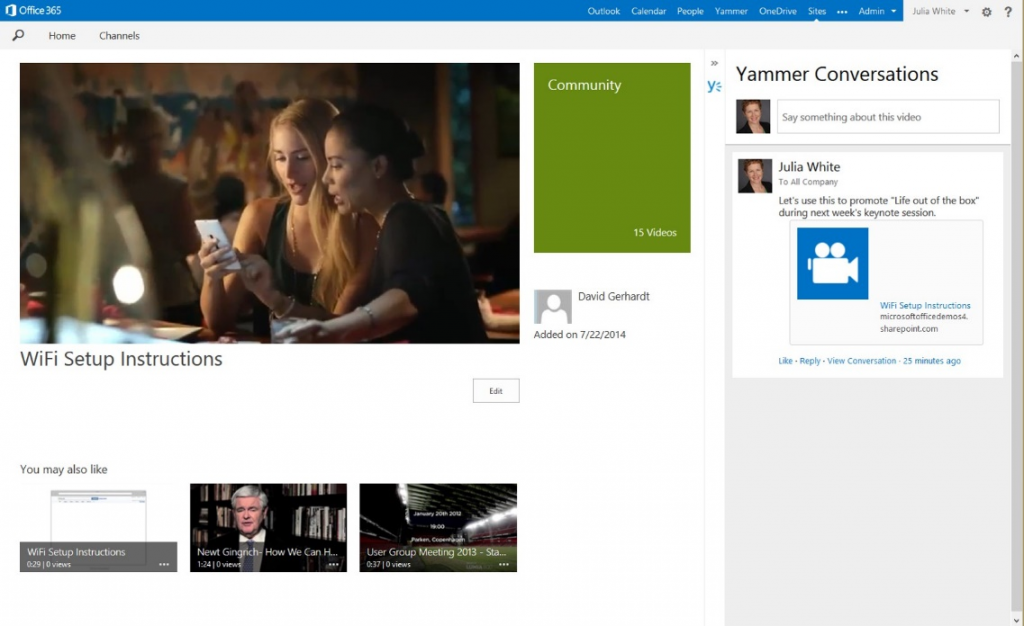Open the Julia White account dropdown

tap(966, 11)
